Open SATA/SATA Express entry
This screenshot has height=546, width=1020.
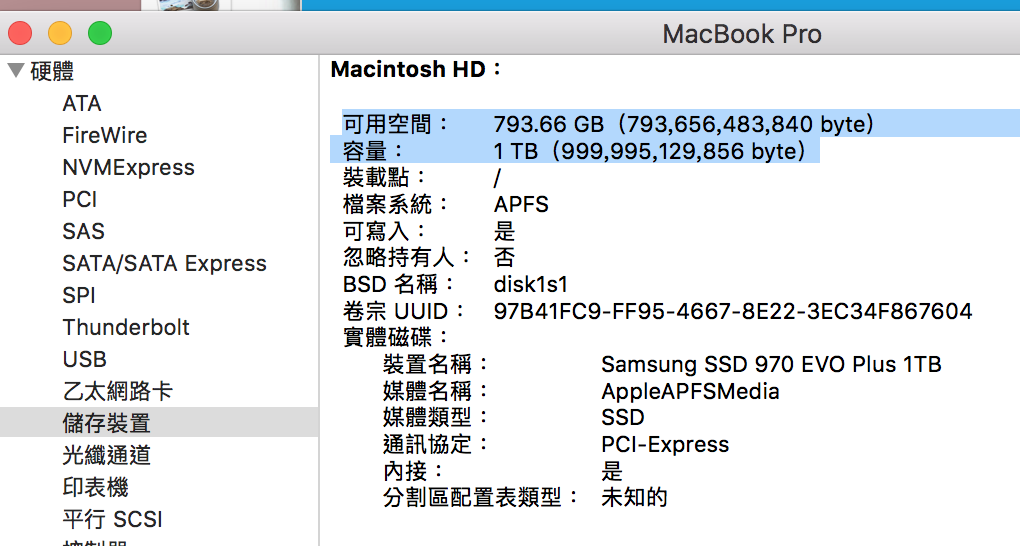click(x=165, y=263)
